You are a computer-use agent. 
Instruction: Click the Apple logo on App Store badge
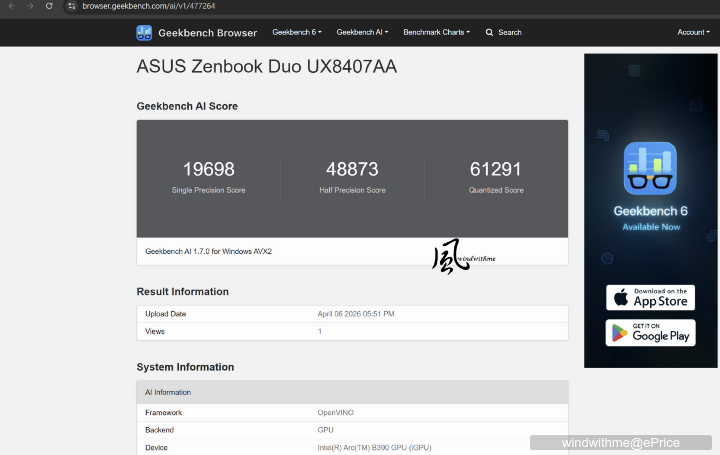(621, 298)
